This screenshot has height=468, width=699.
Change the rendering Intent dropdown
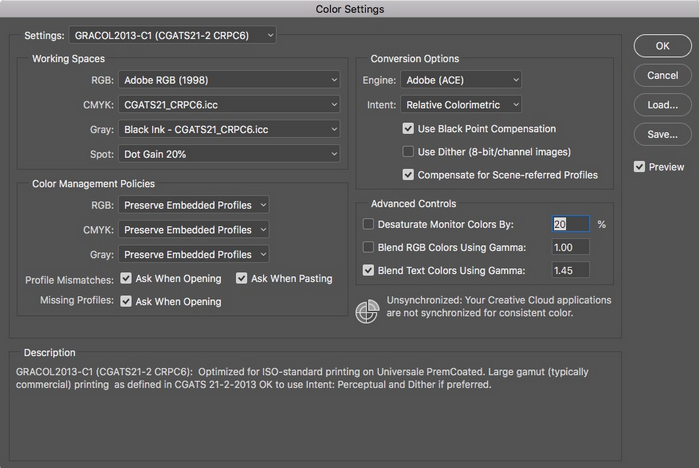460,104
